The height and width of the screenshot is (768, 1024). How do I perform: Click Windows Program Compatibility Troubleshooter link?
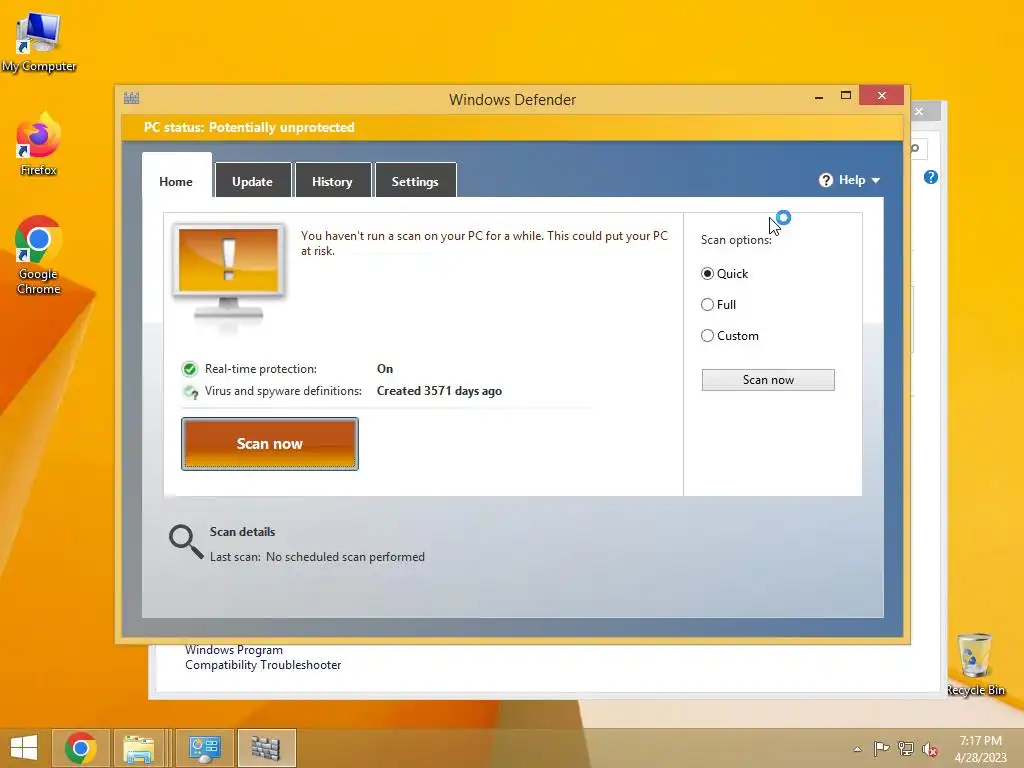[263, 657]
